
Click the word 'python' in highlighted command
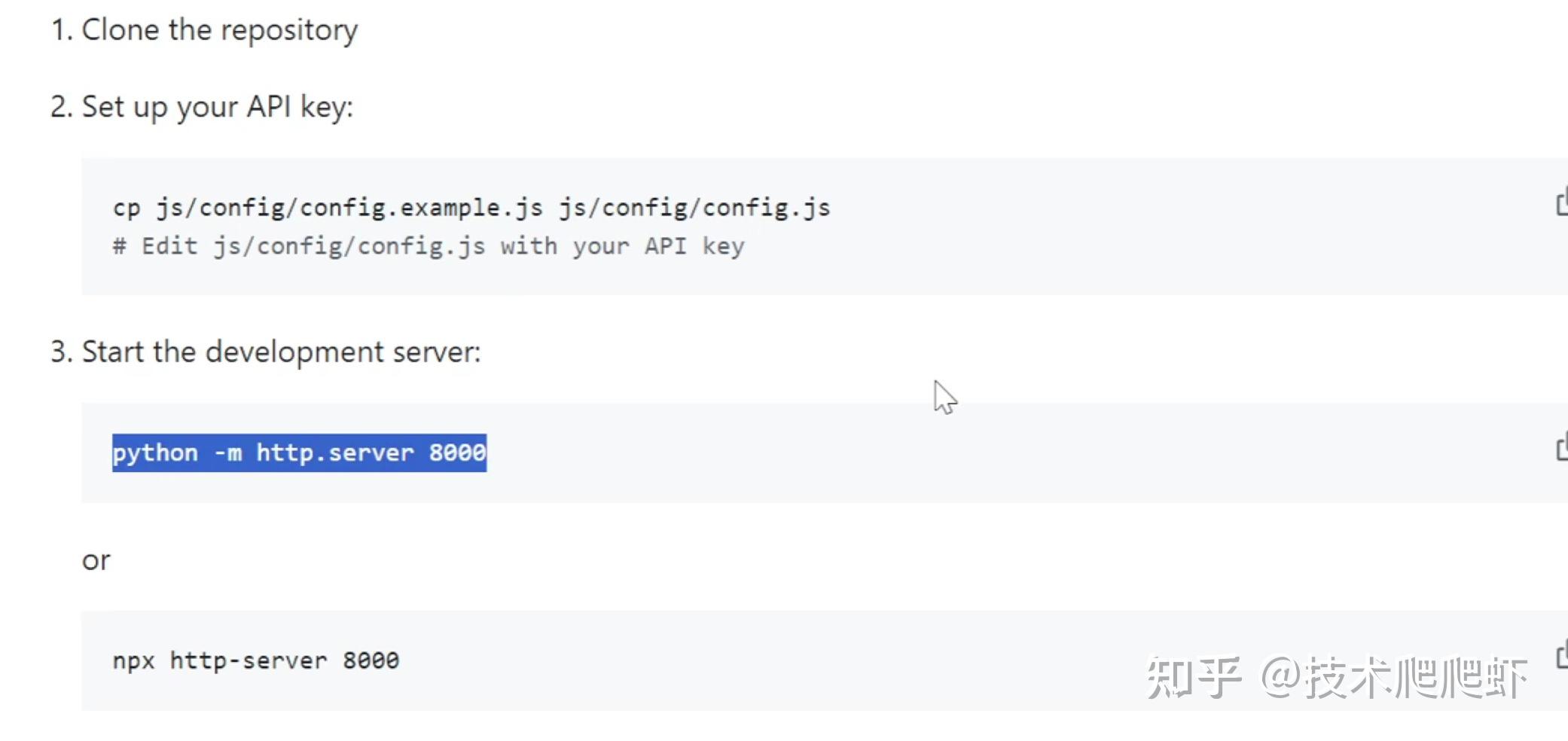tap(155, 453)
